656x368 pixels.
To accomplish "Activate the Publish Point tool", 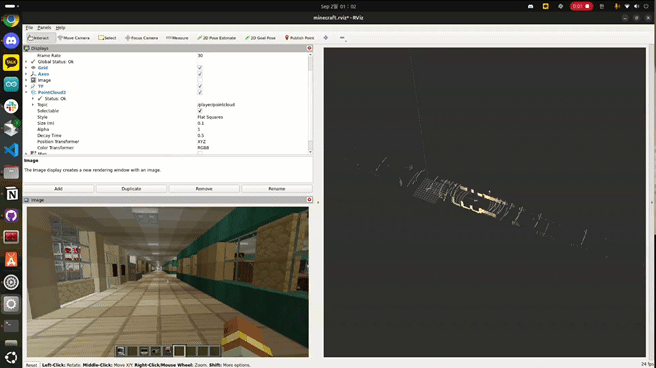I will coord(299,38).
